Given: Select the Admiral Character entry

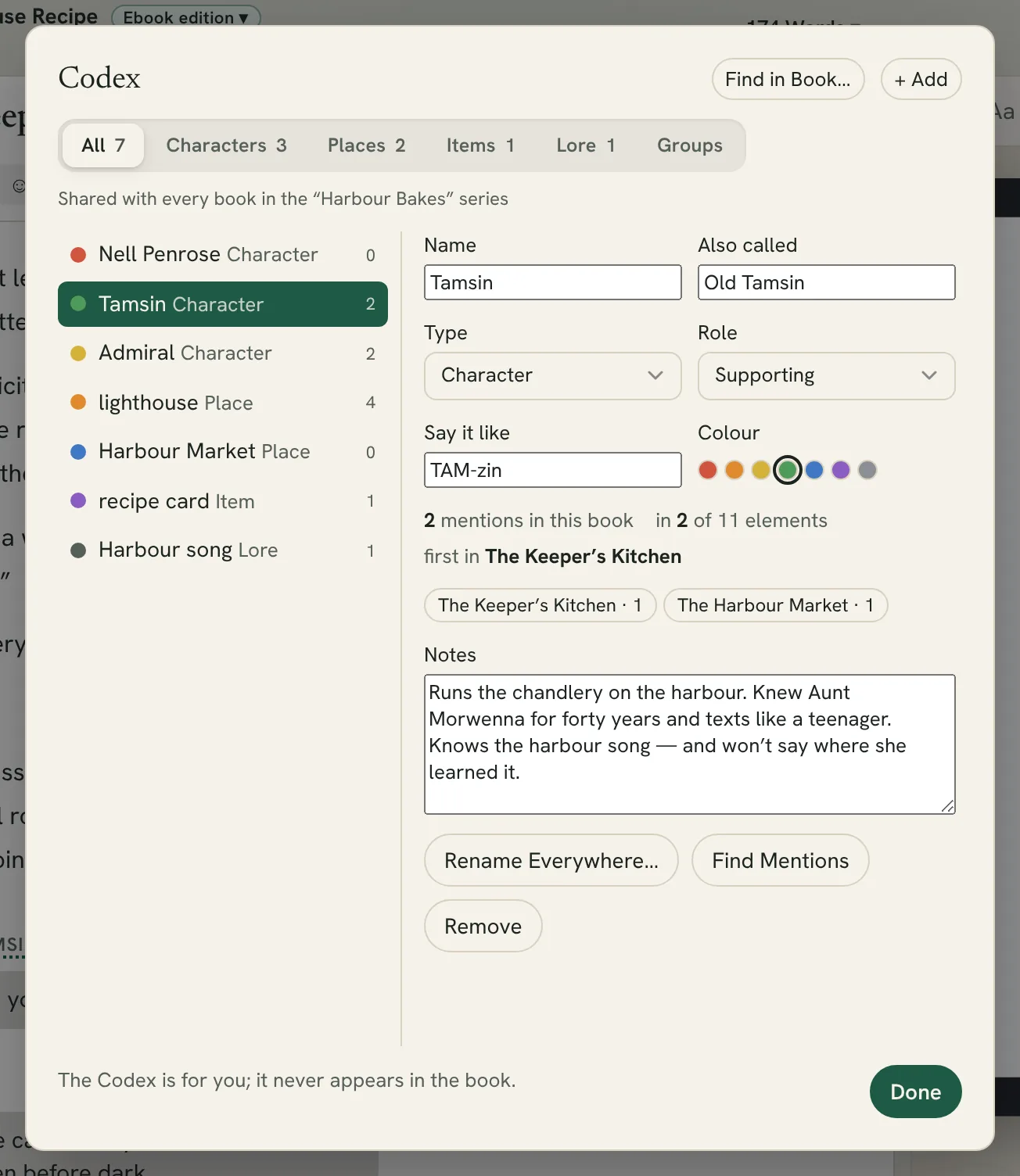Looking at the screenshot, I should pyautogui.click(x=223, y=353).
